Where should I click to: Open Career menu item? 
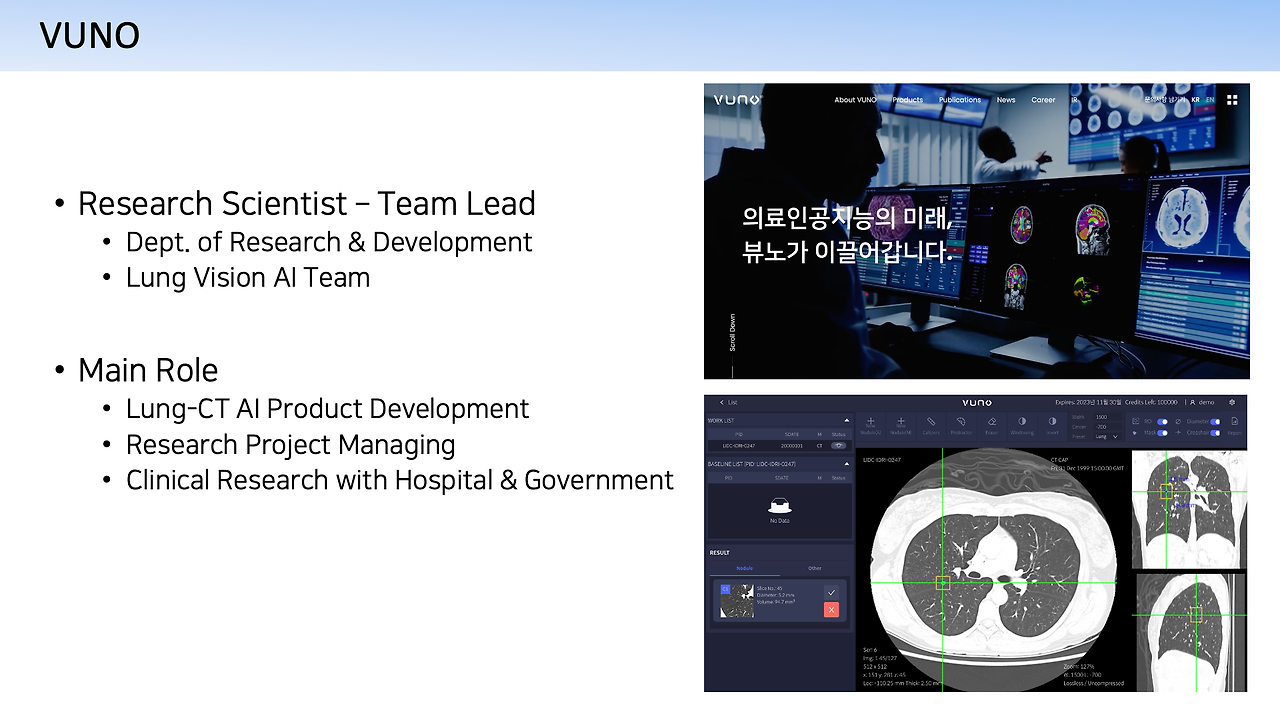pyautogui.click(x=1043, y=100)
